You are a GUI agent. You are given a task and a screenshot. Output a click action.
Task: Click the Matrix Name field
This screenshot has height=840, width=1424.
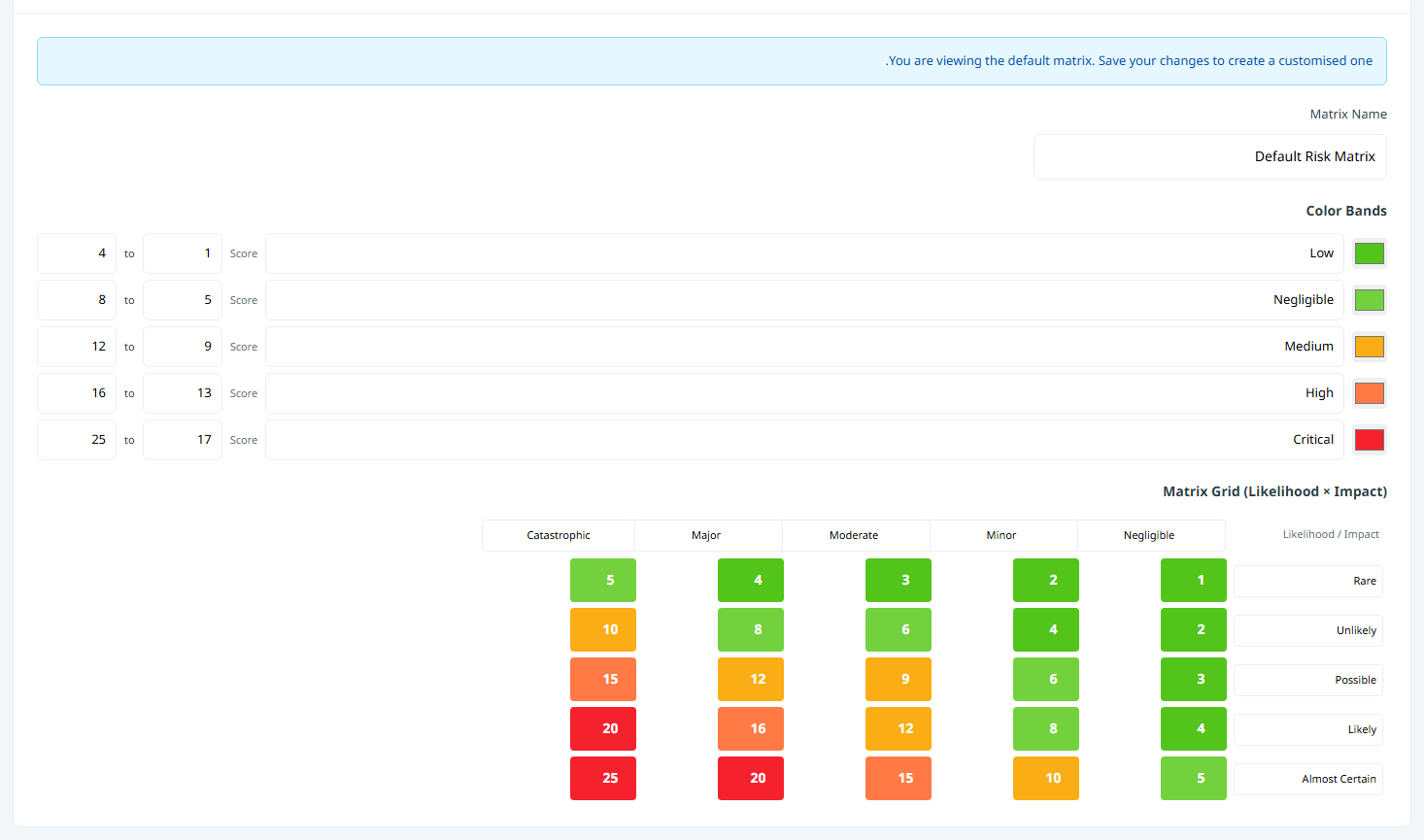point(1210,157)
